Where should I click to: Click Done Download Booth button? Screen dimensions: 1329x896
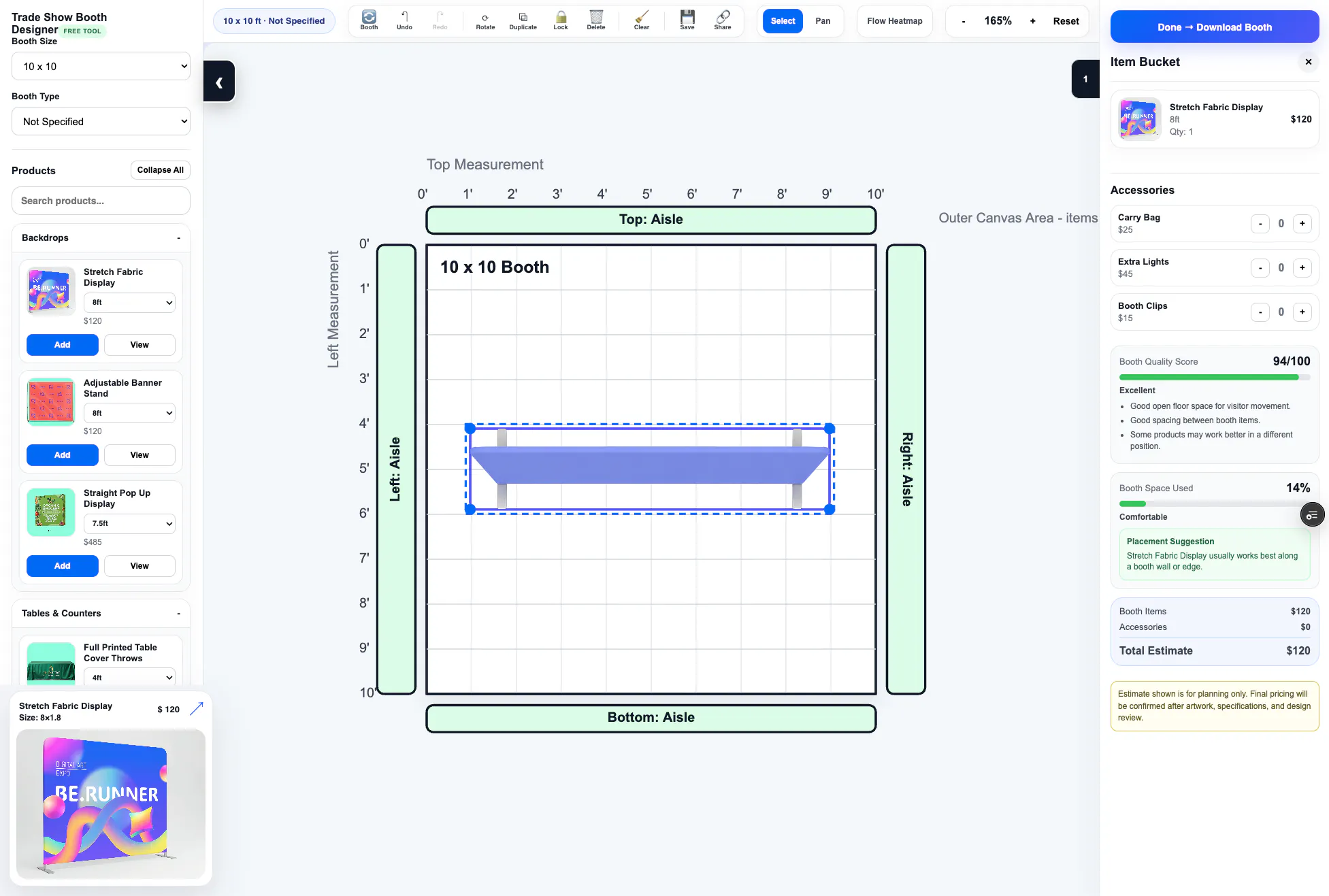1215,27
